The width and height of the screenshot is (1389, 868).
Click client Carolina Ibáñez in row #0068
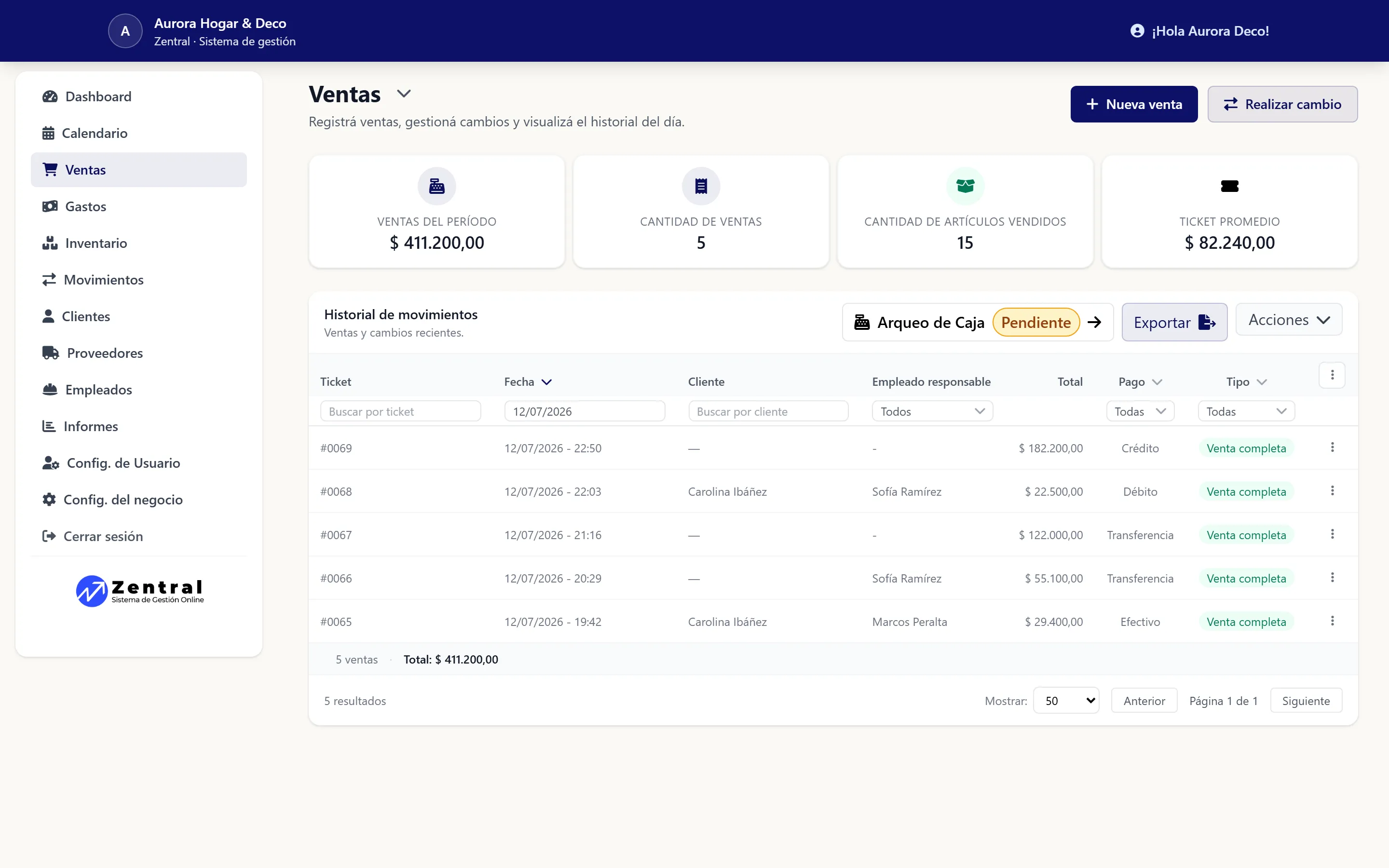point(727,491)
